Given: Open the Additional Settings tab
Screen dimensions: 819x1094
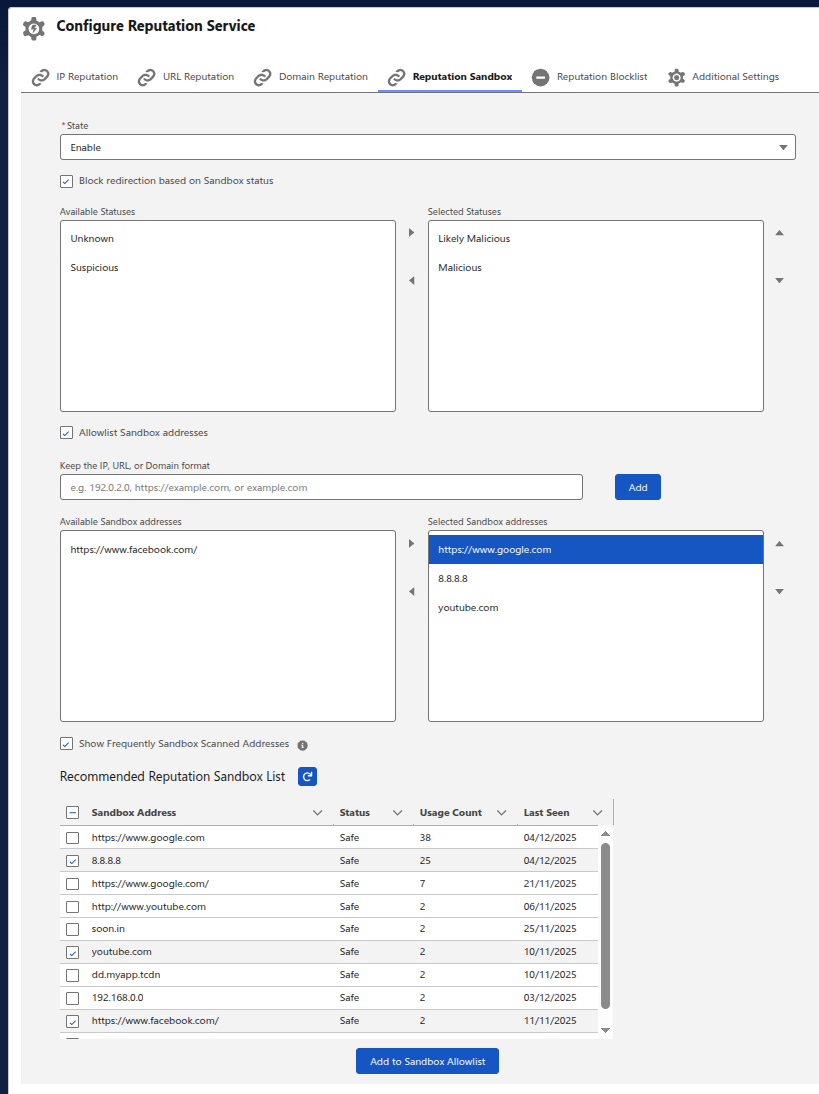Looking at the screenshot, I should [x=723, y=77].
